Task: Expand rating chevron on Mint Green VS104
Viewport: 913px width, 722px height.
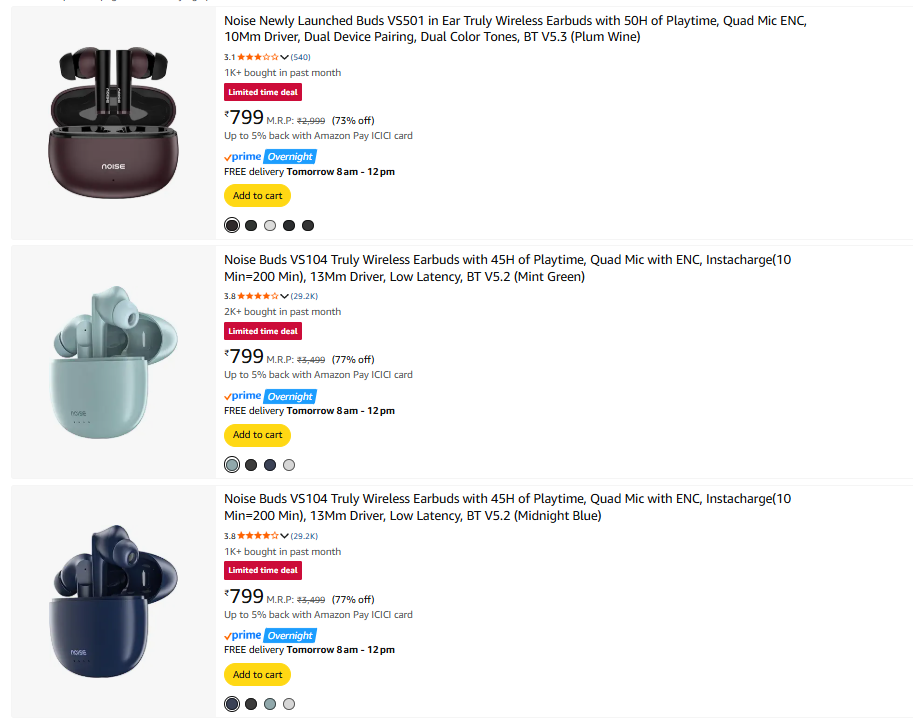Action: pos(285,296)
